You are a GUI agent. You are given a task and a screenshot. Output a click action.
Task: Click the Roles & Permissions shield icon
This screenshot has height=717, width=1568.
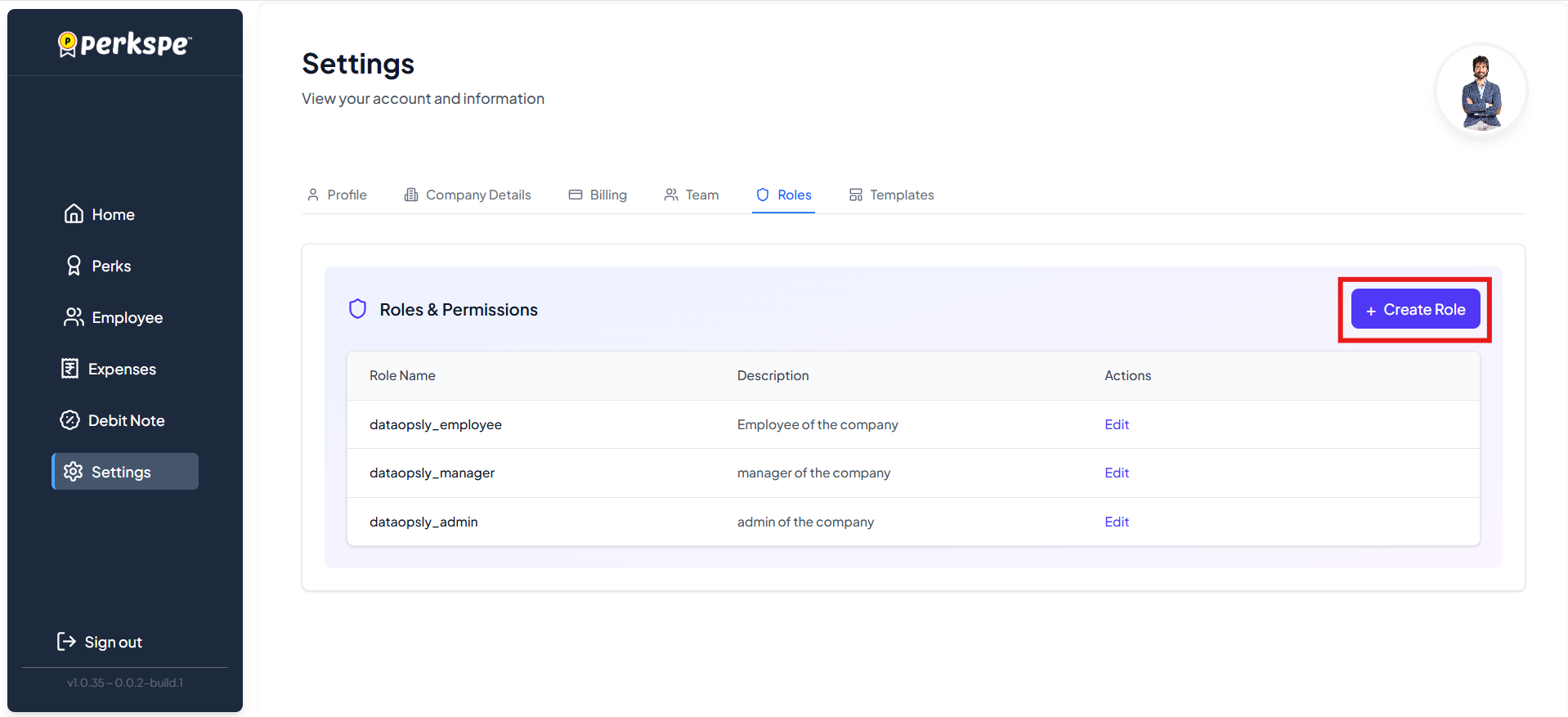[357, 309]
